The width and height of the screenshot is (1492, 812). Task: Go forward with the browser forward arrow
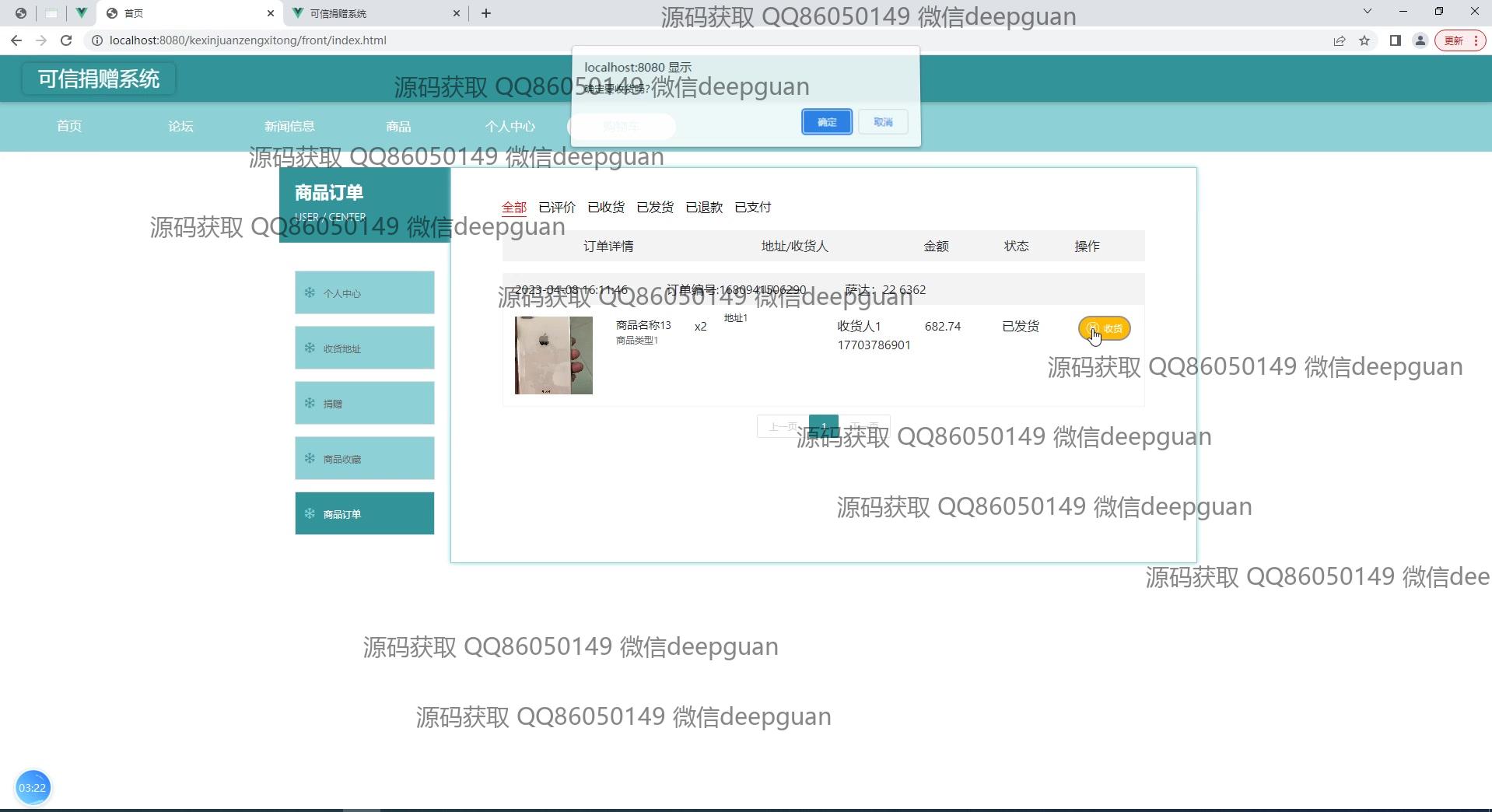(x=41, y=40)
